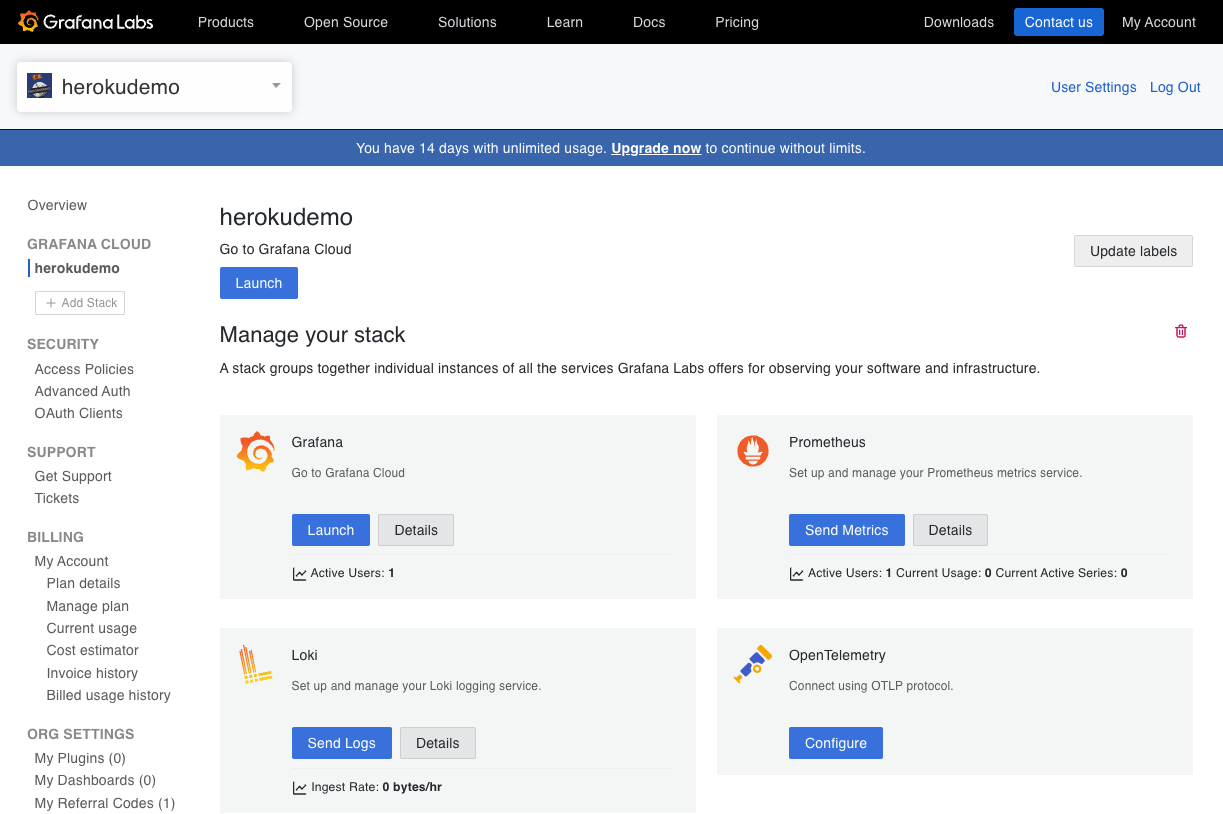
Task: Click the herokudemo org avatar image
Action: [x=39, y=86]
